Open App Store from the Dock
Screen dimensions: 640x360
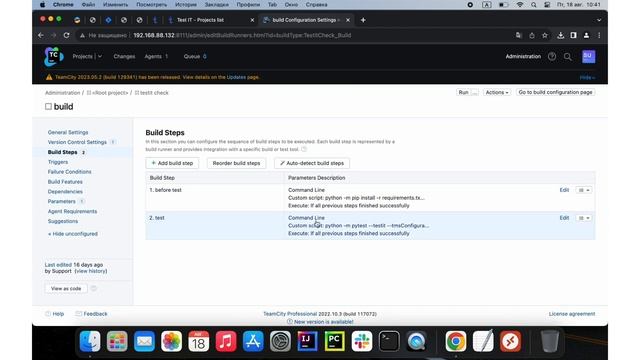253,341
